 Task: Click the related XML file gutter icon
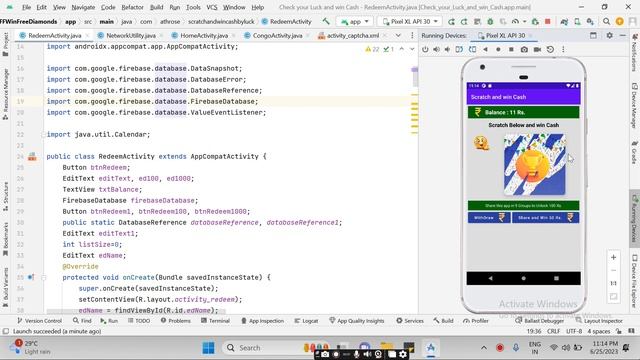(x=32, y=156)
